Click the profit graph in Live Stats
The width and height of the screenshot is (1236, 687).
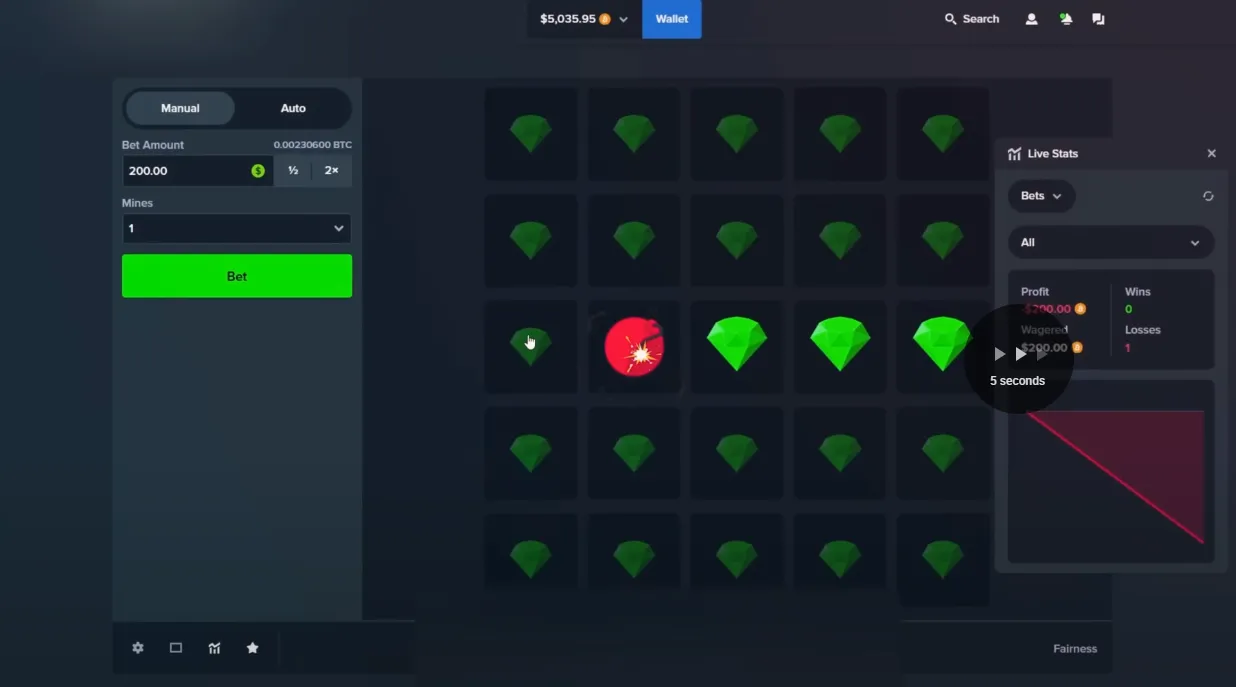click(x=1111, y=471)
